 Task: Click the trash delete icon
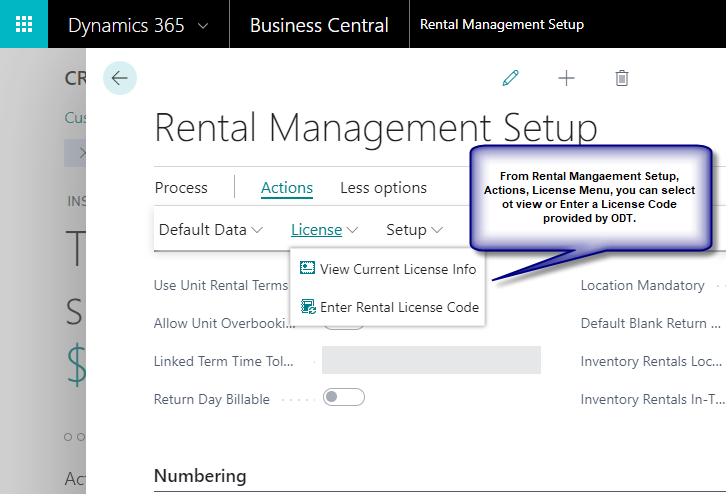622,78
